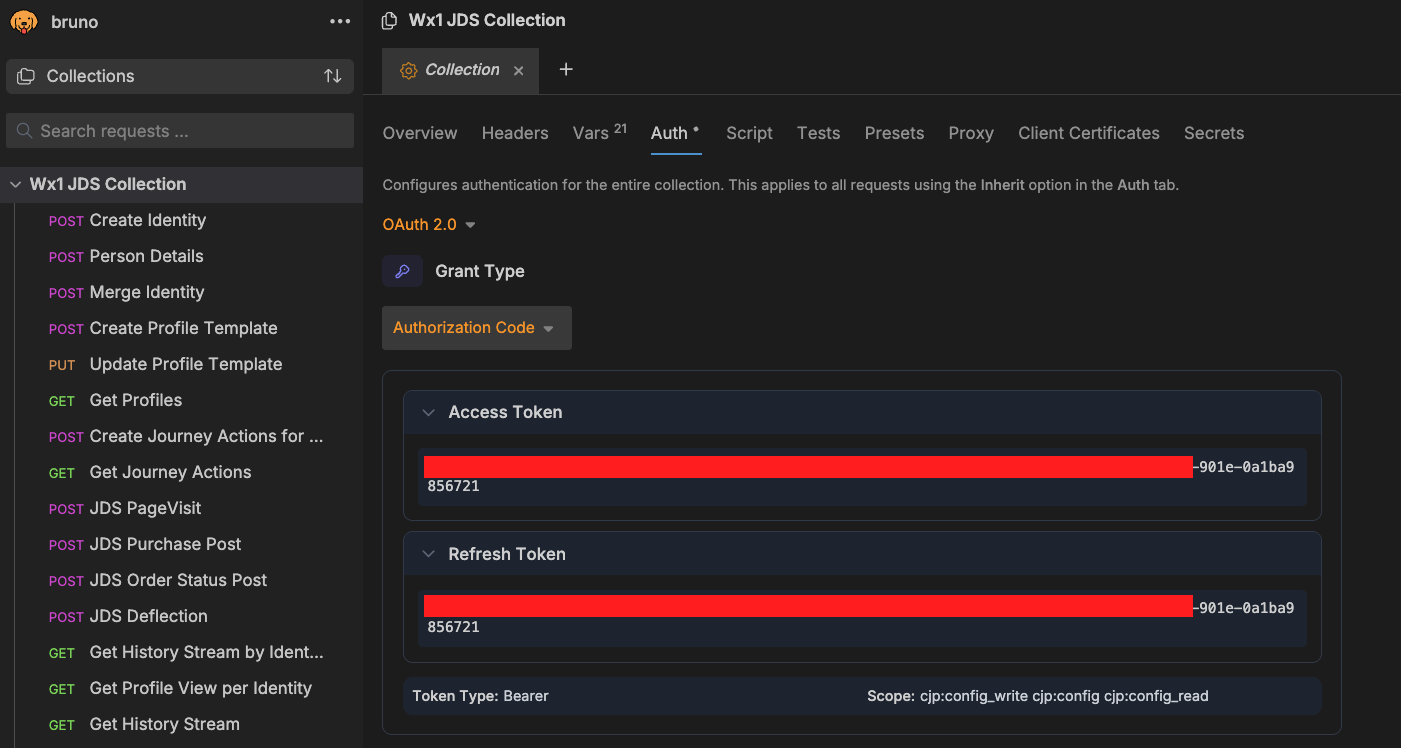Sort collections with the arrows icon
Viewport: 1401px width, 748px height.
tap(333, 76)
